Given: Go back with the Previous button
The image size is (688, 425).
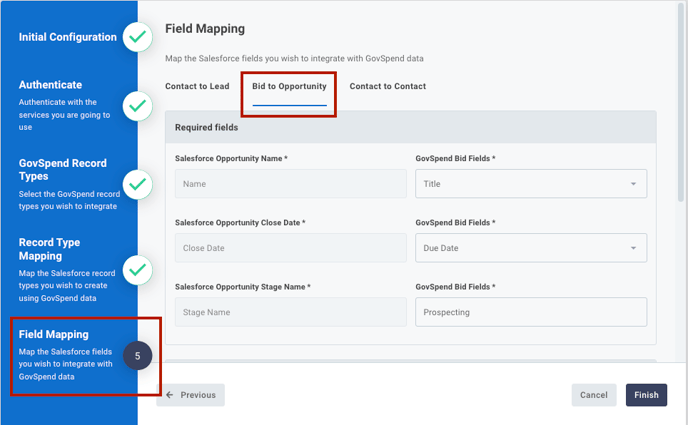Looking at the screenshot, I should [x=191, y=395].
